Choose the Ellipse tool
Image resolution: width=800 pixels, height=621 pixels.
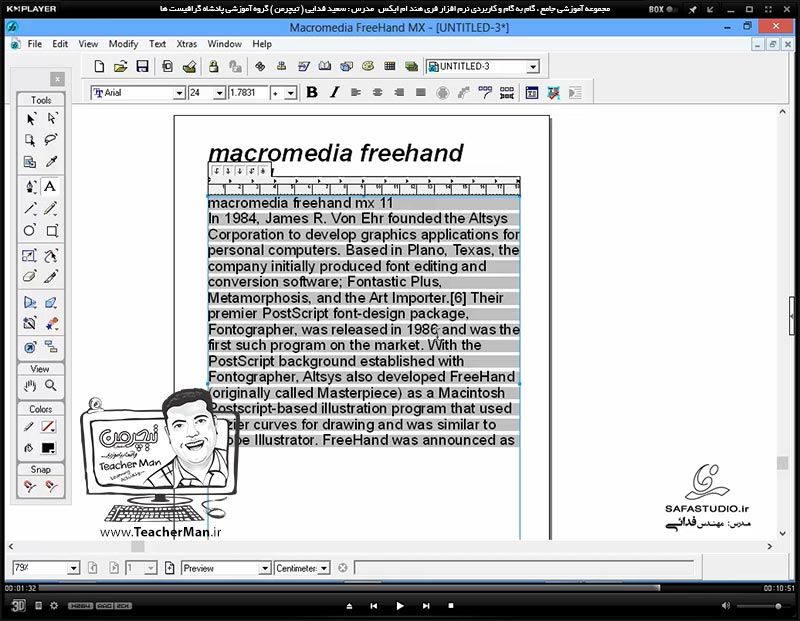point(31,231)
